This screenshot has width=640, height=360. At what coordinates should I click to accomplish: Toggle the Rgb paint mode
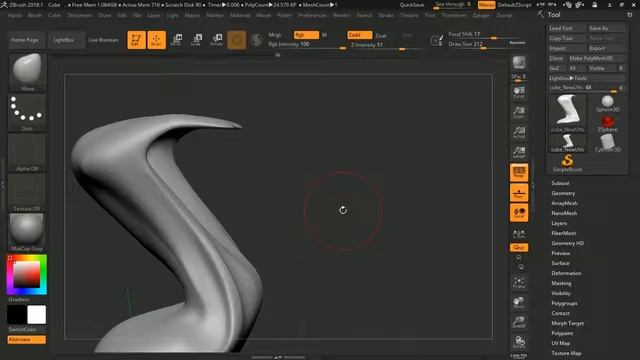[x=306, y=35]
